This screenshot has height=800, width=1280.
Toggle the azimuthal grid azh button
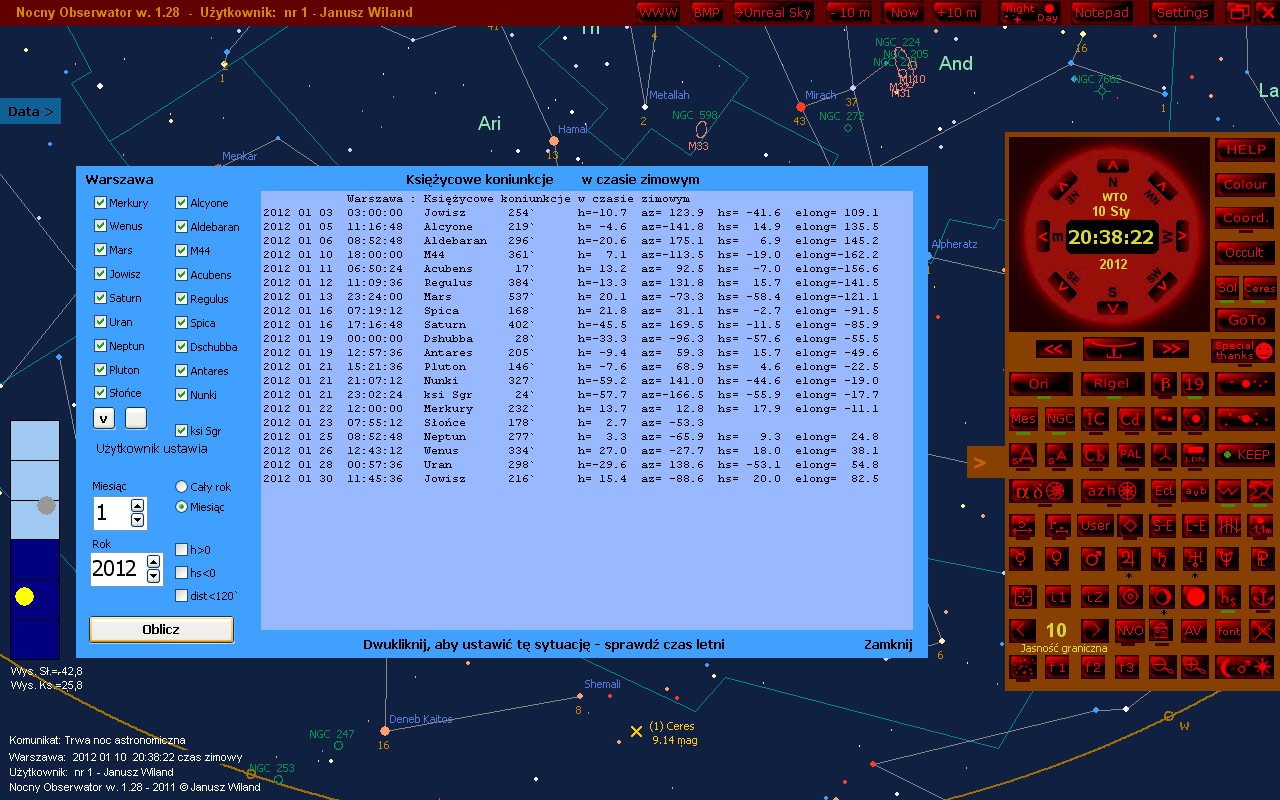tap(1113, 491)
